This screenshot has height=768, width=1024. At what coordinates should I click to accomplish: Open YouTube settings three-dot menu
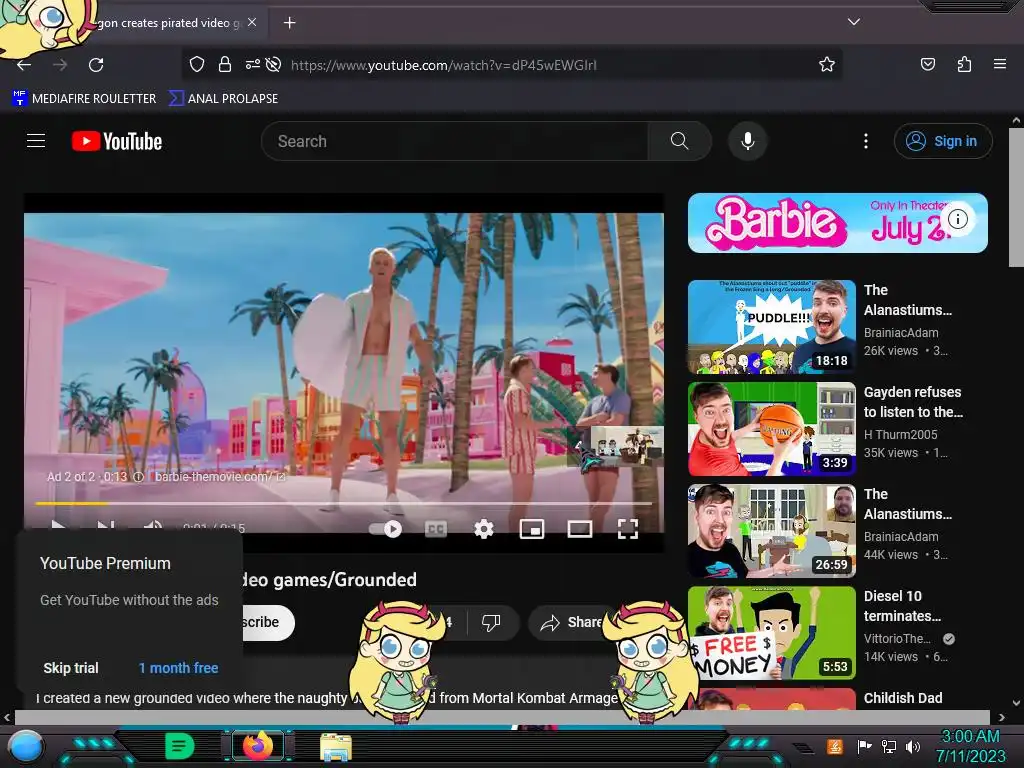[x=866, y=141]
